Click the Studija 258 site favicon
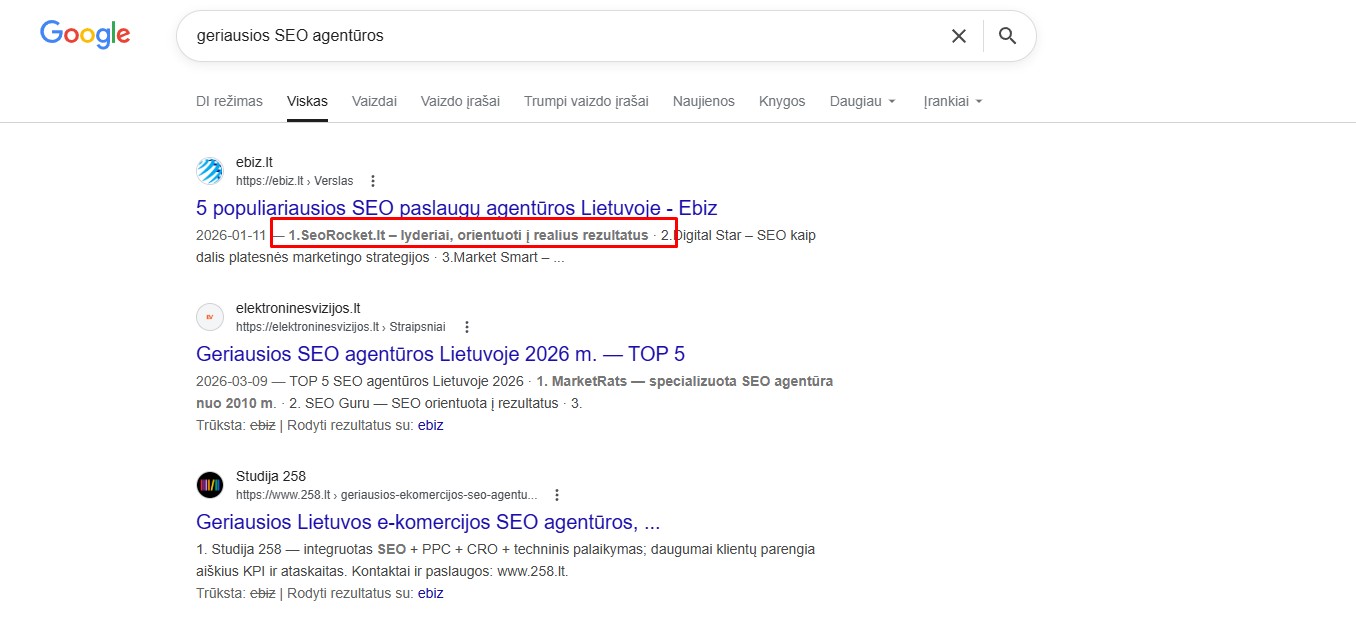This screenshot has height=619, width=1356. [x=209, y=484]
